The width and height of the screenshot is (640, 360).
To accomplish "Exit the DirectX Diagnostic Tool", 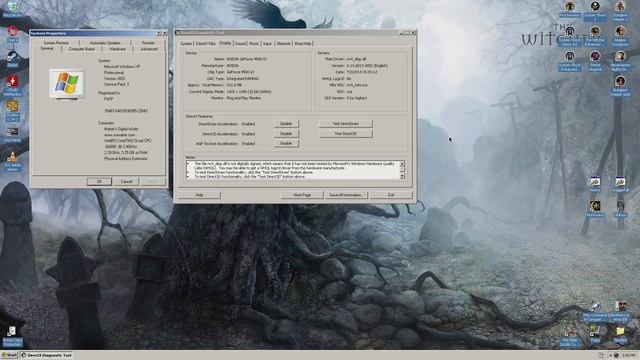I will (x=391, y=195).
